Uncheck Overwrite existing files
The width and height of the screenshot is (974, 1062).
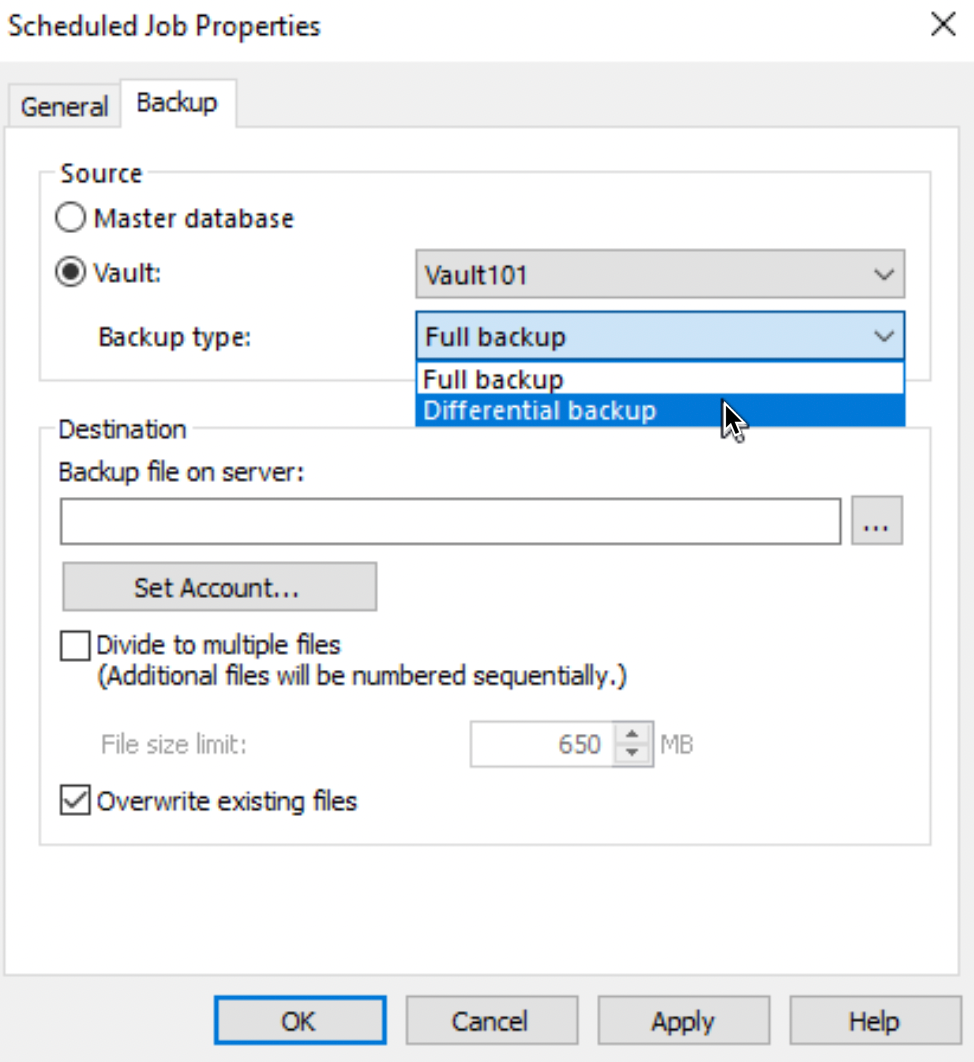(75, 800)
